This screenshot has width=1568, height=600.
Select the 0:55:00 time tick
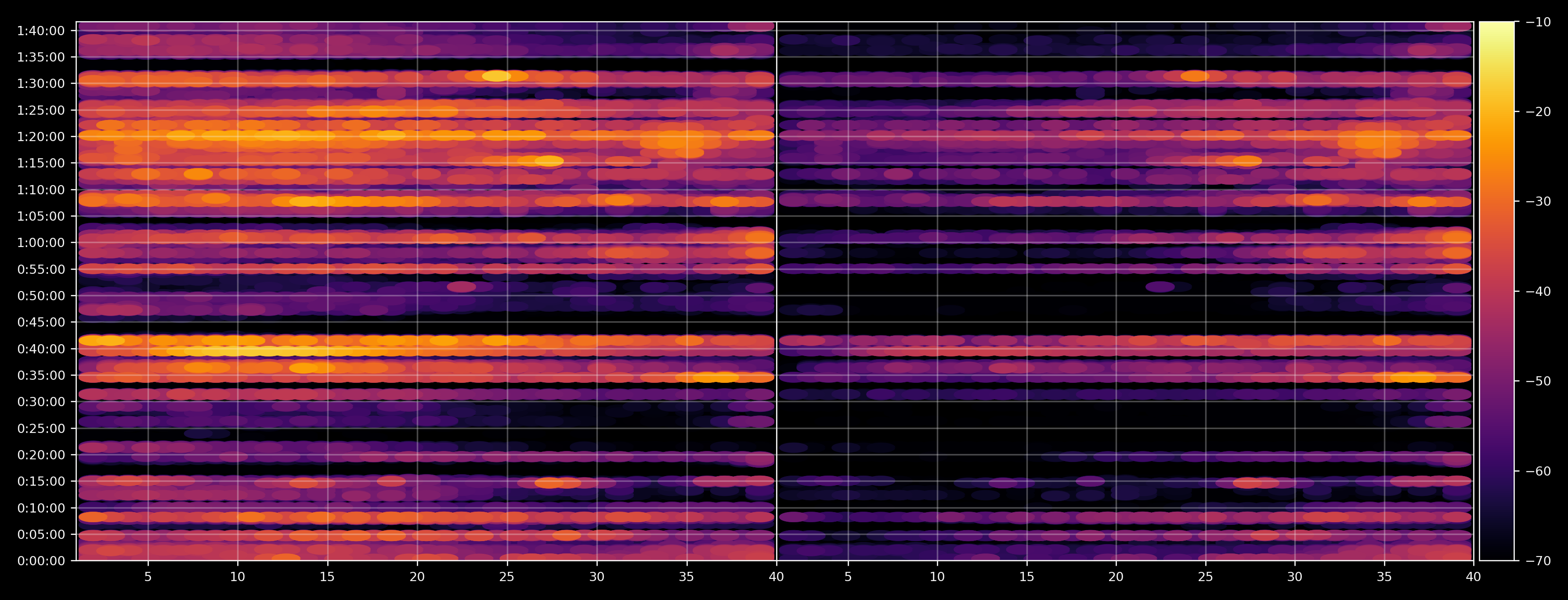tap(41, 269)
